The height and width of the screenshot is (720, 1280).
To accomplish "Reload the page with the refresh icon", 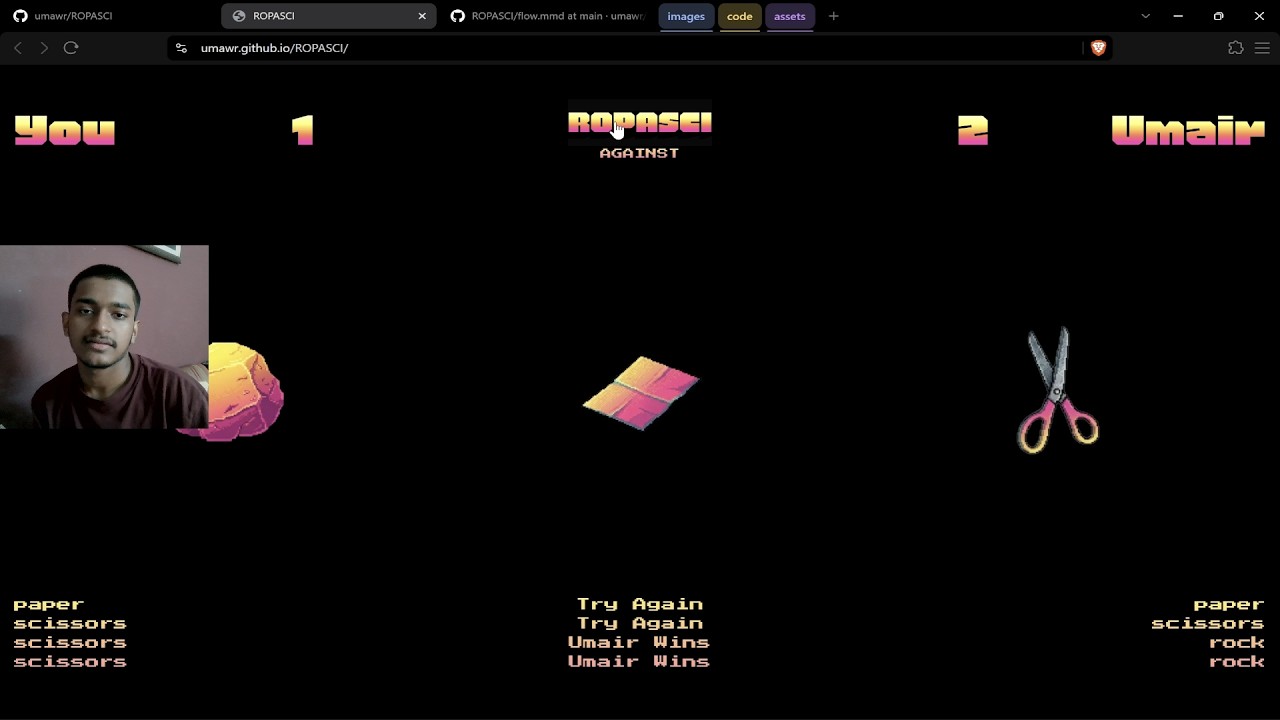I will (71, 48).
